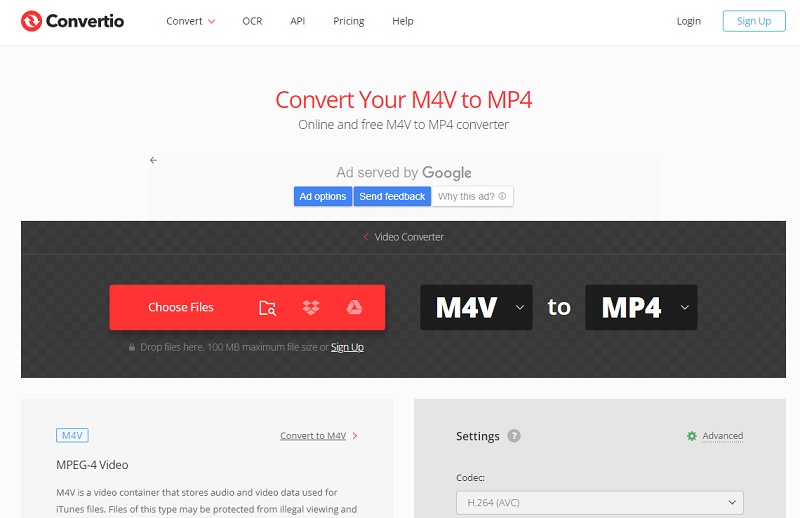Screen dimensions: 800x518
Task: Click the Sign Up button in header
Action: pos(754,21)
